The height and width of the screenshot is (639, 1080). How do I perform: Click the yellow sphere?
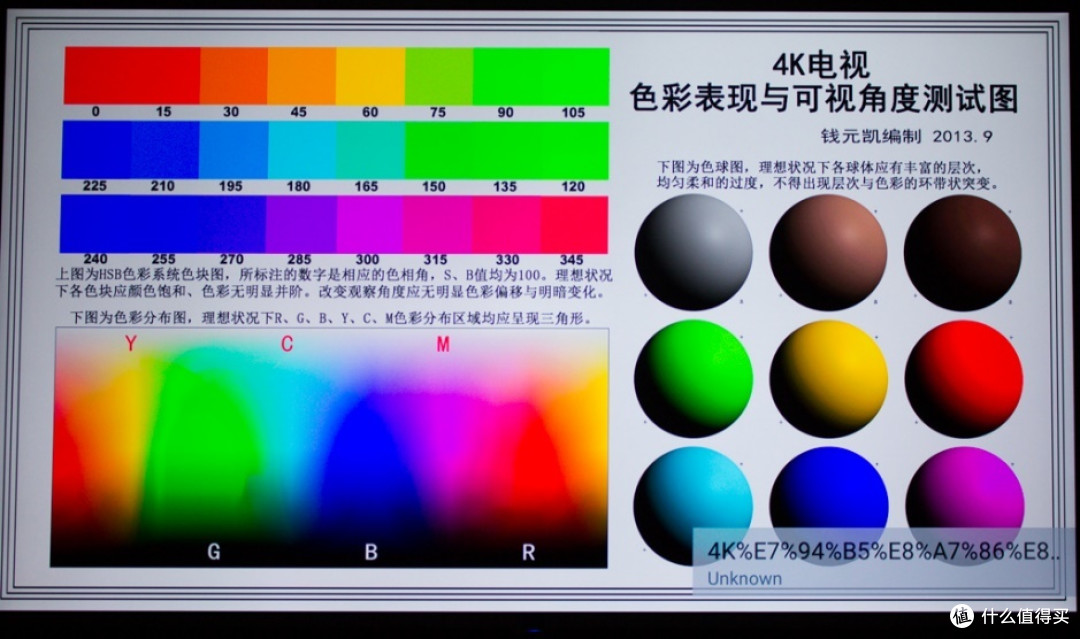pos(829,378)
